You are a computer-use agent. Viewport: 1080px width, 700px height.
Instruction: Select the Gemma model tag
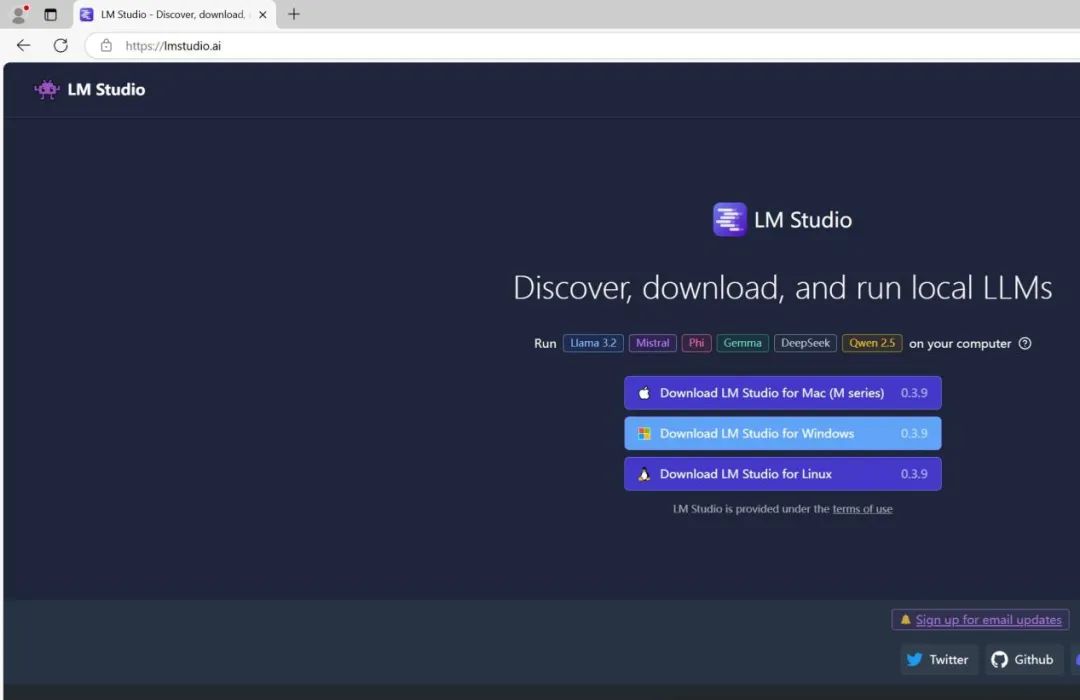point(742,343)
